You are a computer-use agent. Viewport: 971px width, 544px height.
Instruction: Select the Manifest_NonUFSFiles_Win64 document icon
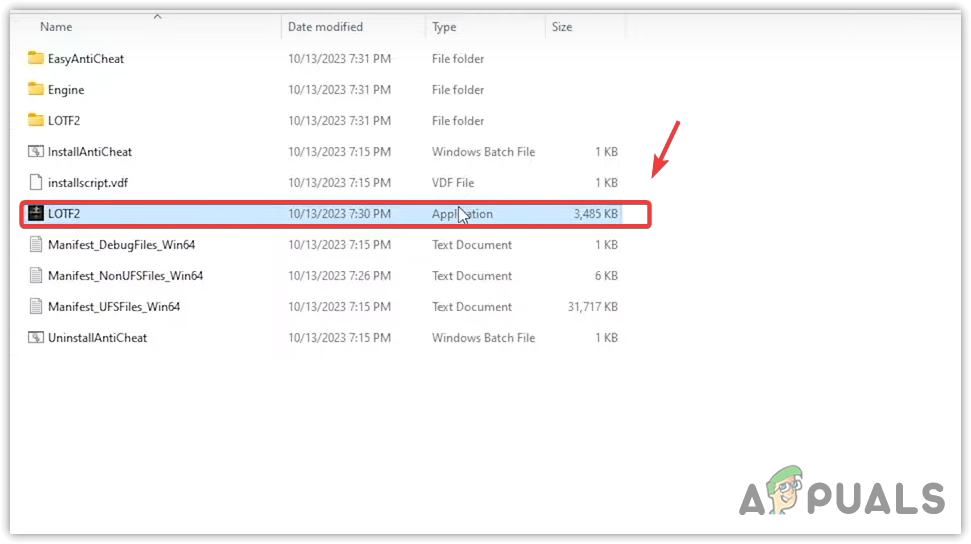[36, 275]
